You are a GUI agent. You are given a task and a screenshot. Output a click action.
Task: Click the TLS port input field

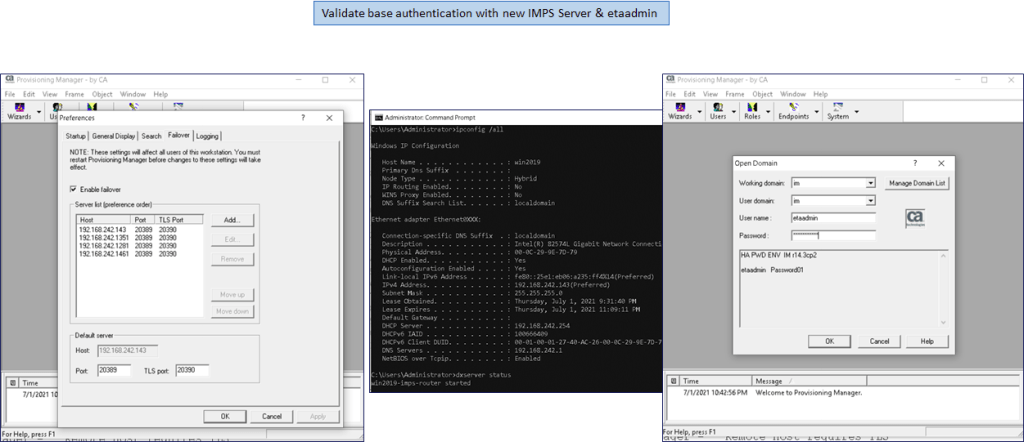click(x=191, y=370)
